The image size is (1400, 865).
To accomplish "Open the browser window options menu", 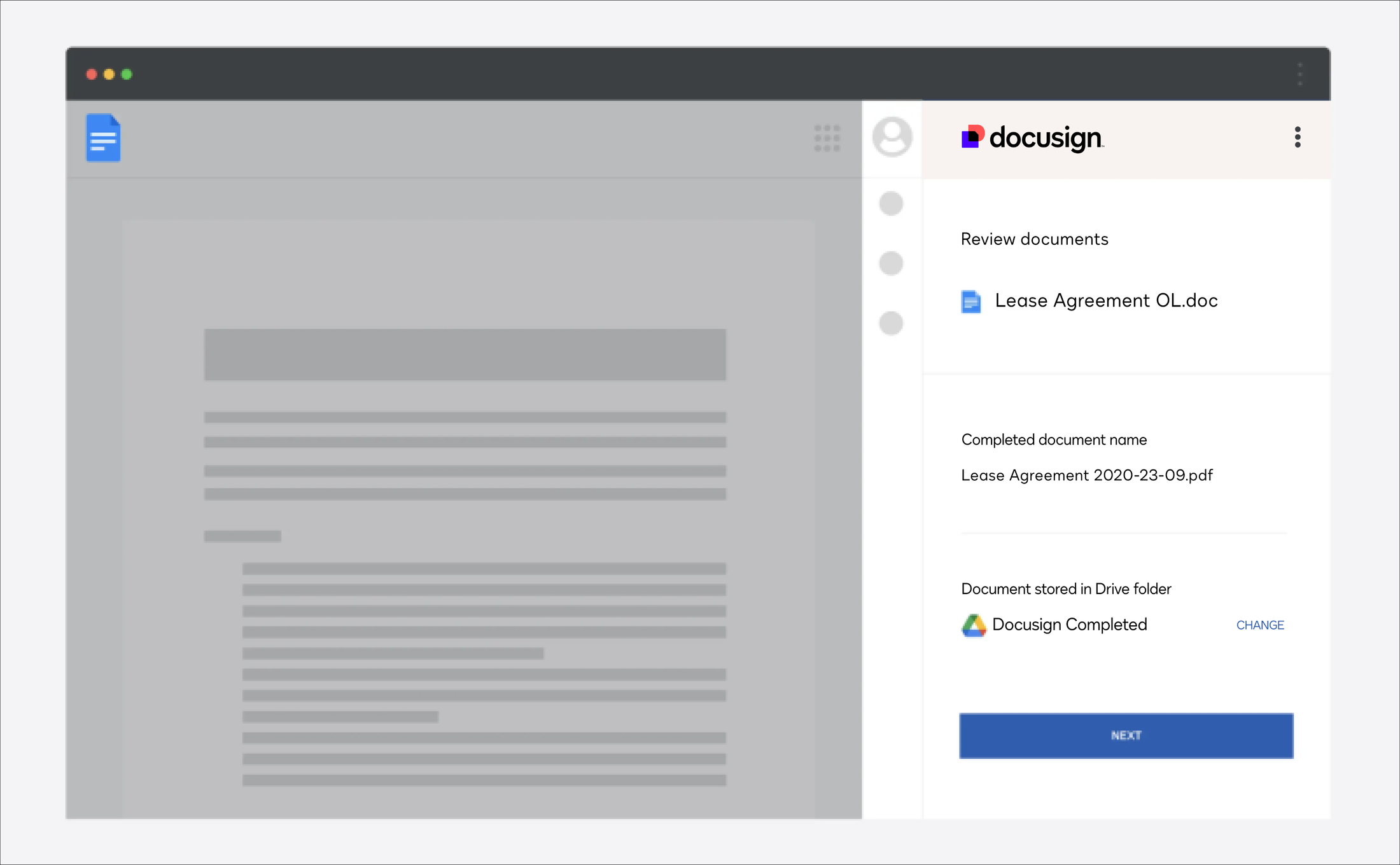I will (x=1300, y=74).
